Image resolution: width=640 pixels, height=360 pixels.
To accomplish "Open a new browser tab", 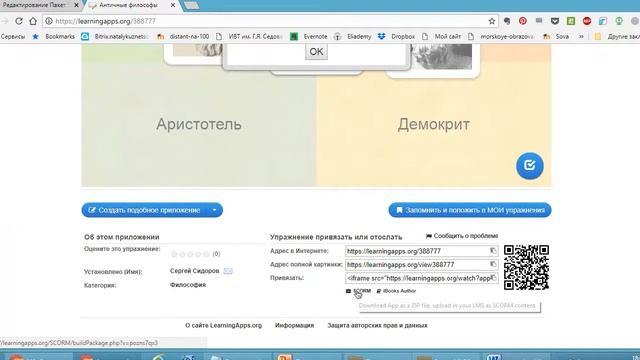I will [191, 5].
